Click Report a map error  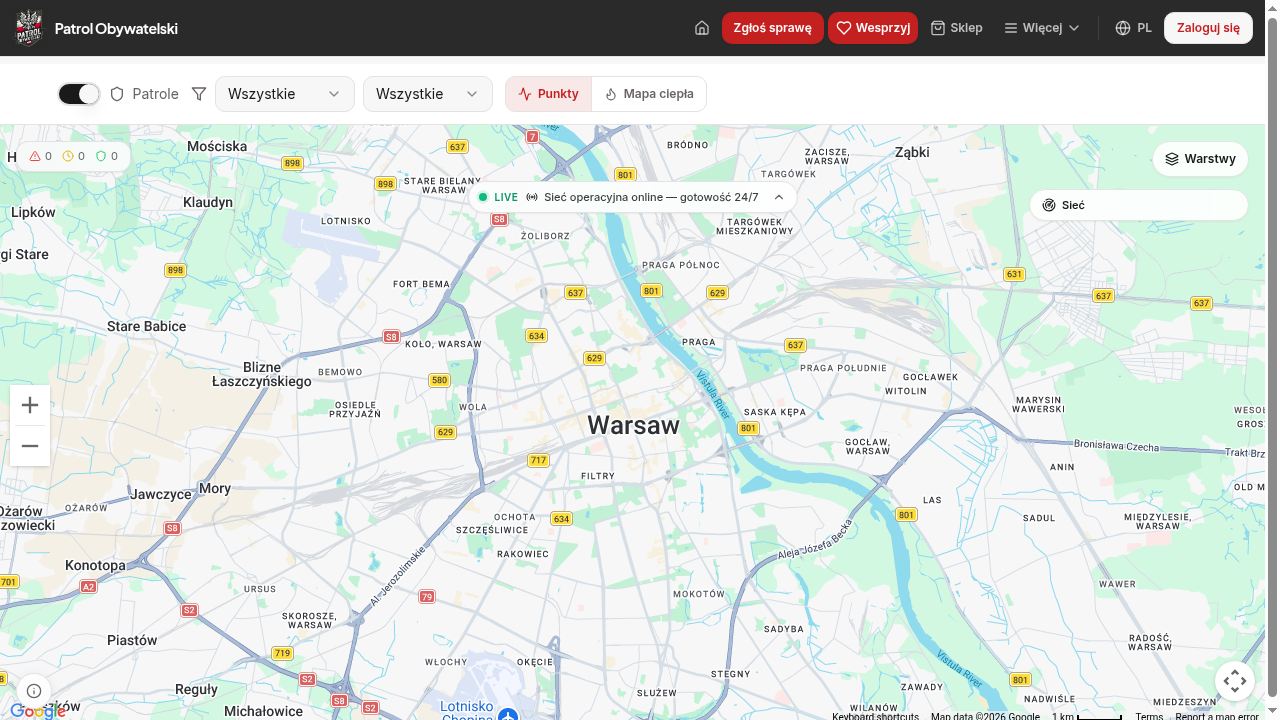point(1217,716)
